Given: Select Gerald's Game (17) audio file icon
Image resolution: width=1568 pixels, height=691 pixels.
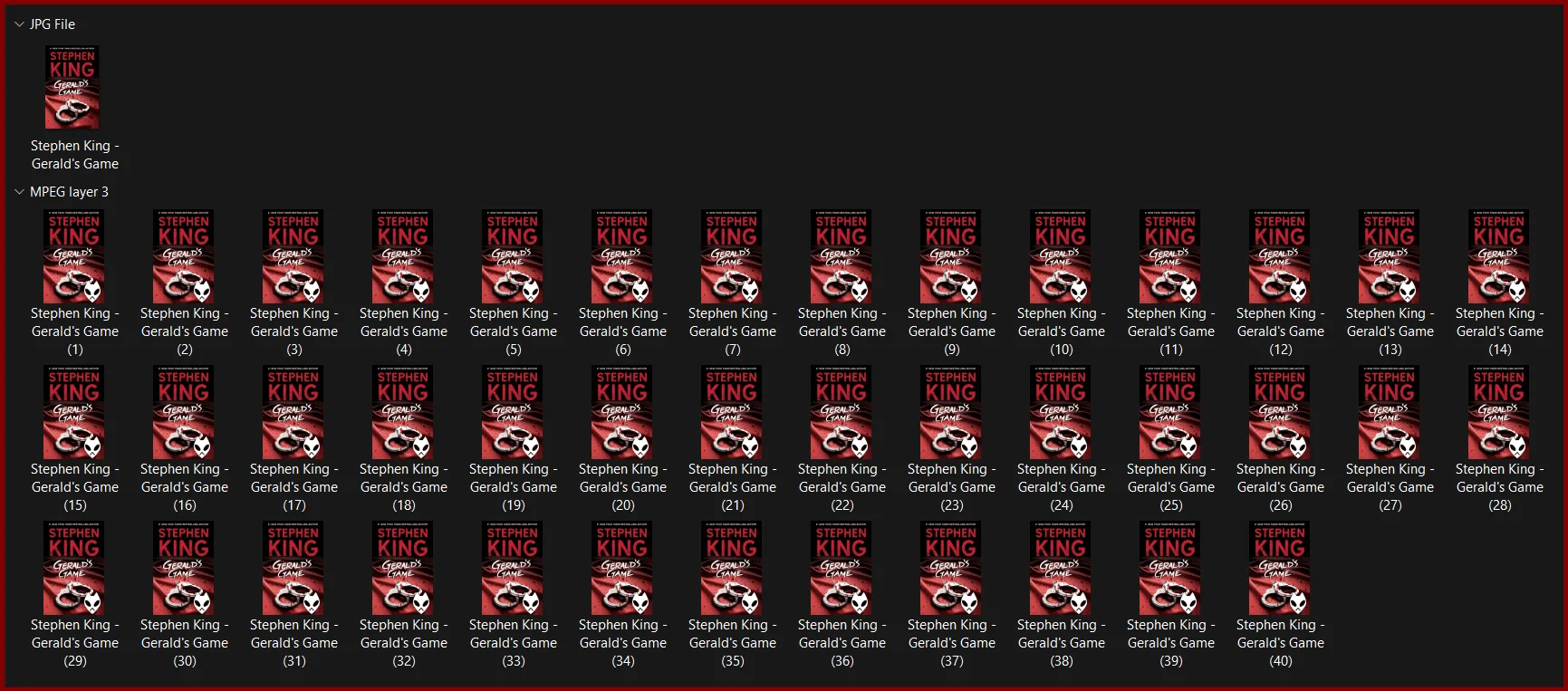Looking at the screenshot, I should (x=293, y=412).
